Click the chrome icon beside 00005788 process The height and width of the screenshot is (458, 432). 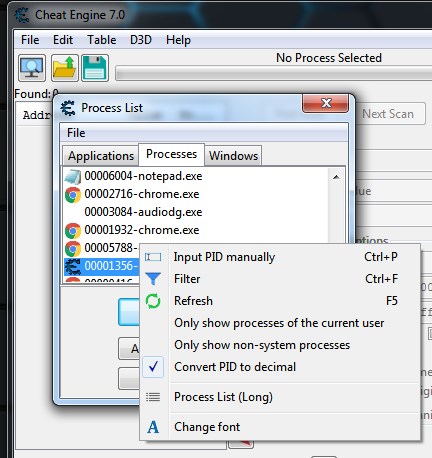coord(73,249)
